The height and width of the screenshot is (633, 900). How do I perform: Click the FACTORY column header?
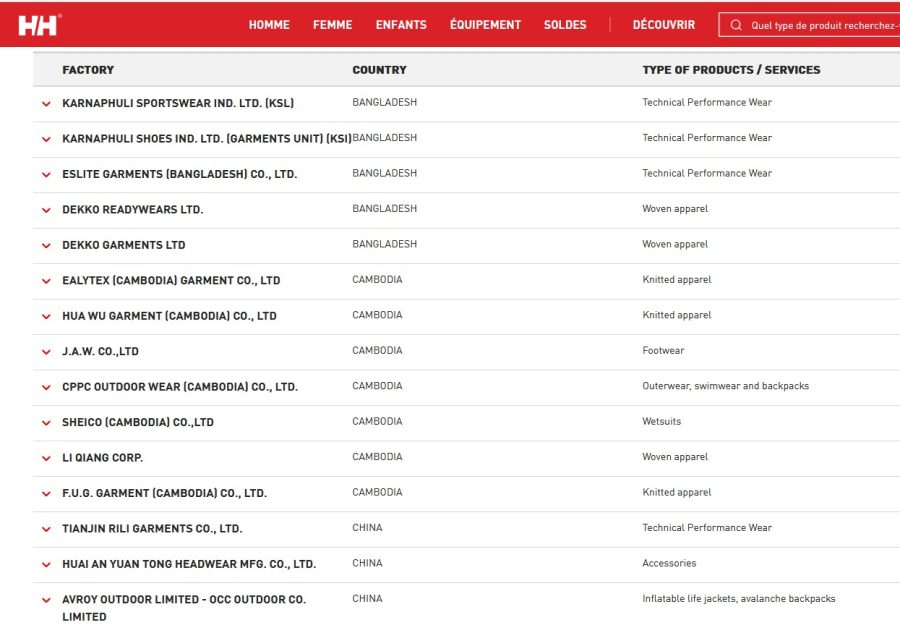(88, 70)
